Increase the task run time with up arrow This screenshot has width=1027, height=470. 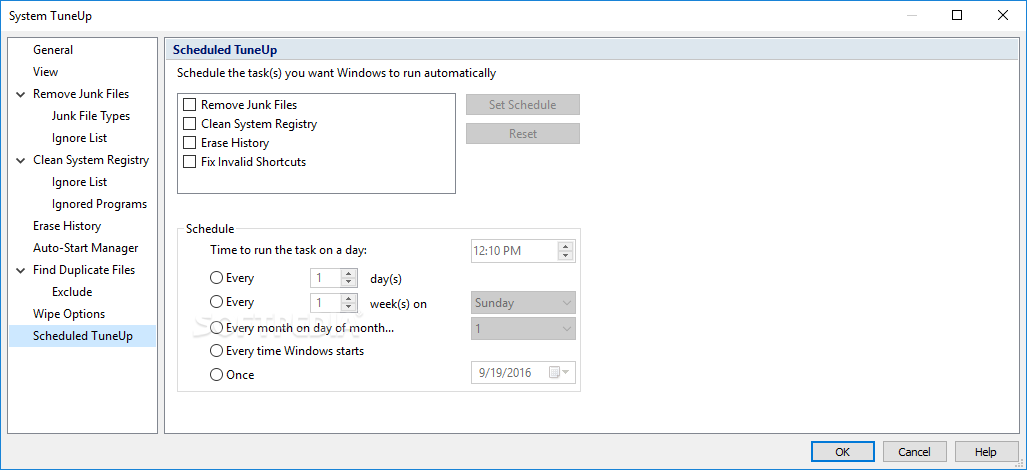(566, 246)
